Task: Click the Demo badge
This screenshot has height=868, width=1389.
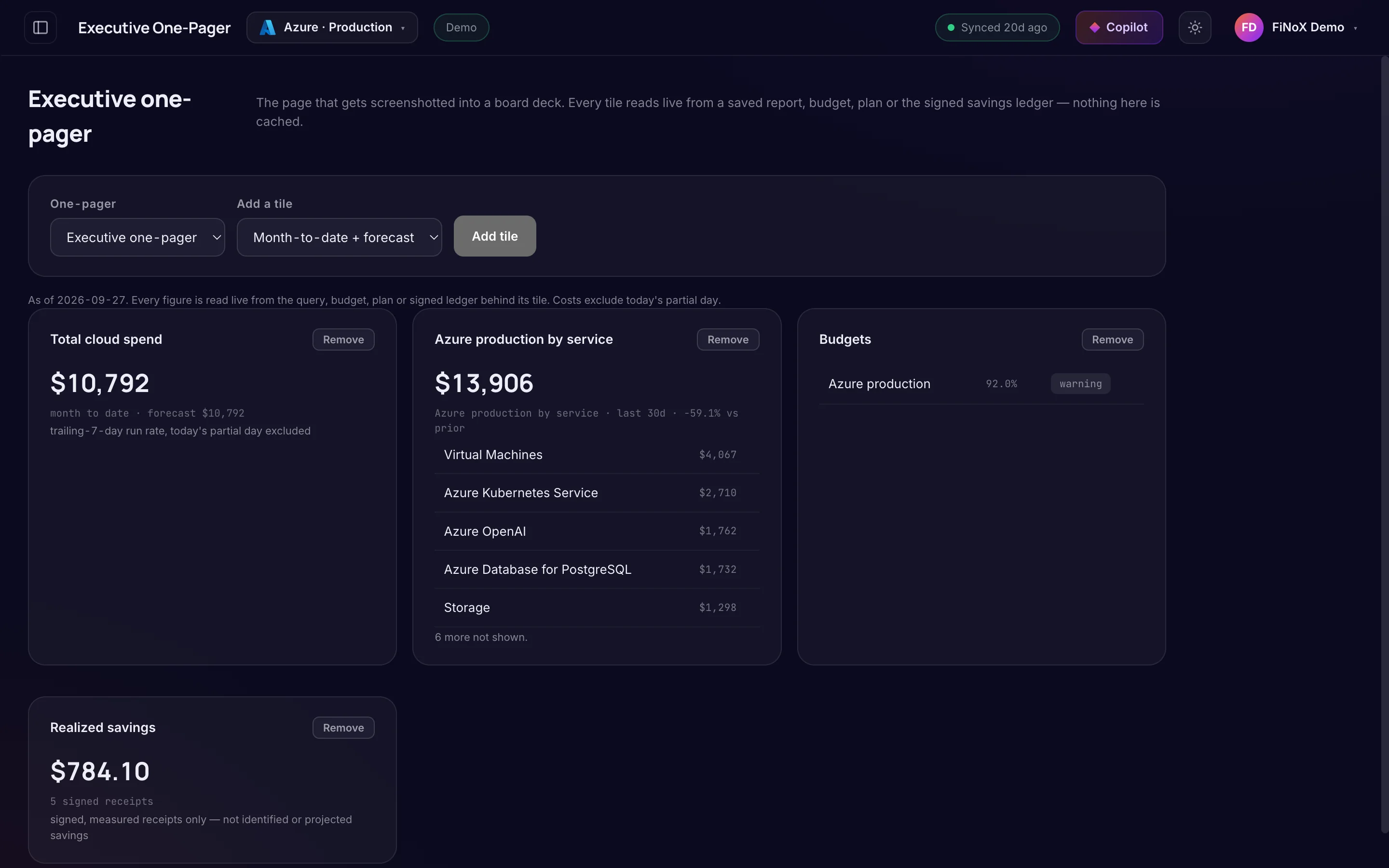Action: click(461, 27)
